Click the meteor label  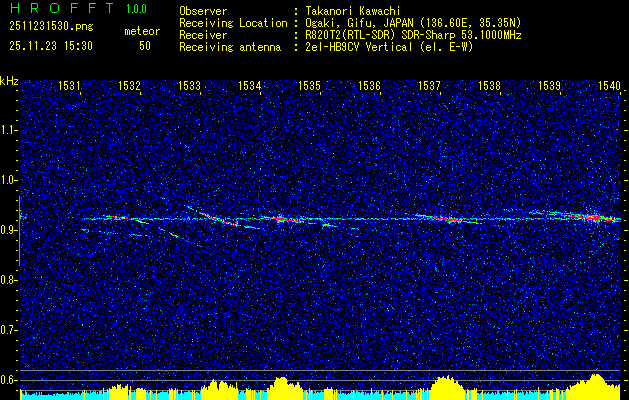(142, 31)
